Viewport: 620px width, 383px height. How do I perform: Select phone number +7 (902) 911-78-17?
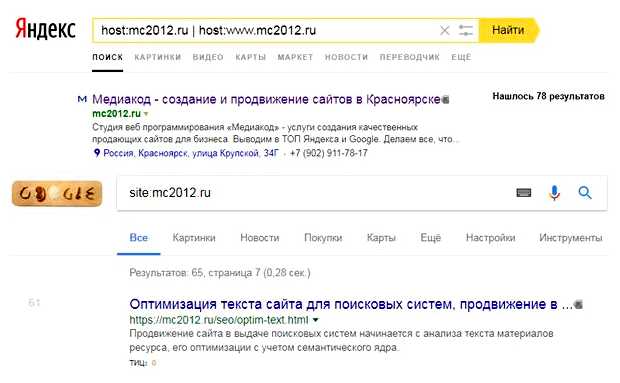point(329,153)
